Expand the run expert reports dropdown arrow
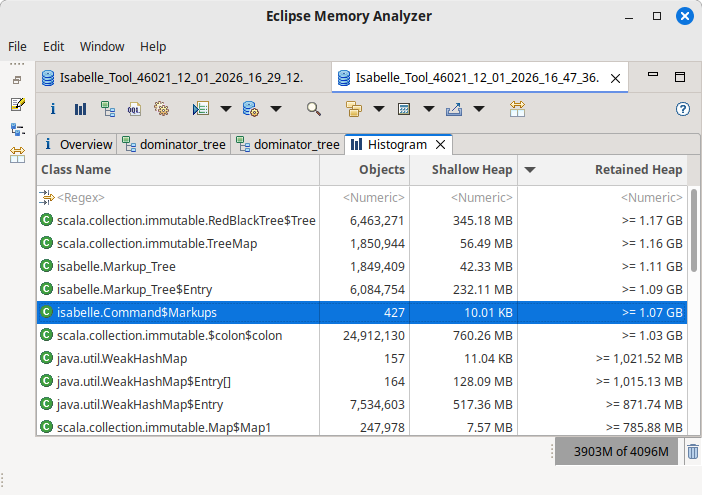Screen dimensions: 702x495 tap(226, 109)
